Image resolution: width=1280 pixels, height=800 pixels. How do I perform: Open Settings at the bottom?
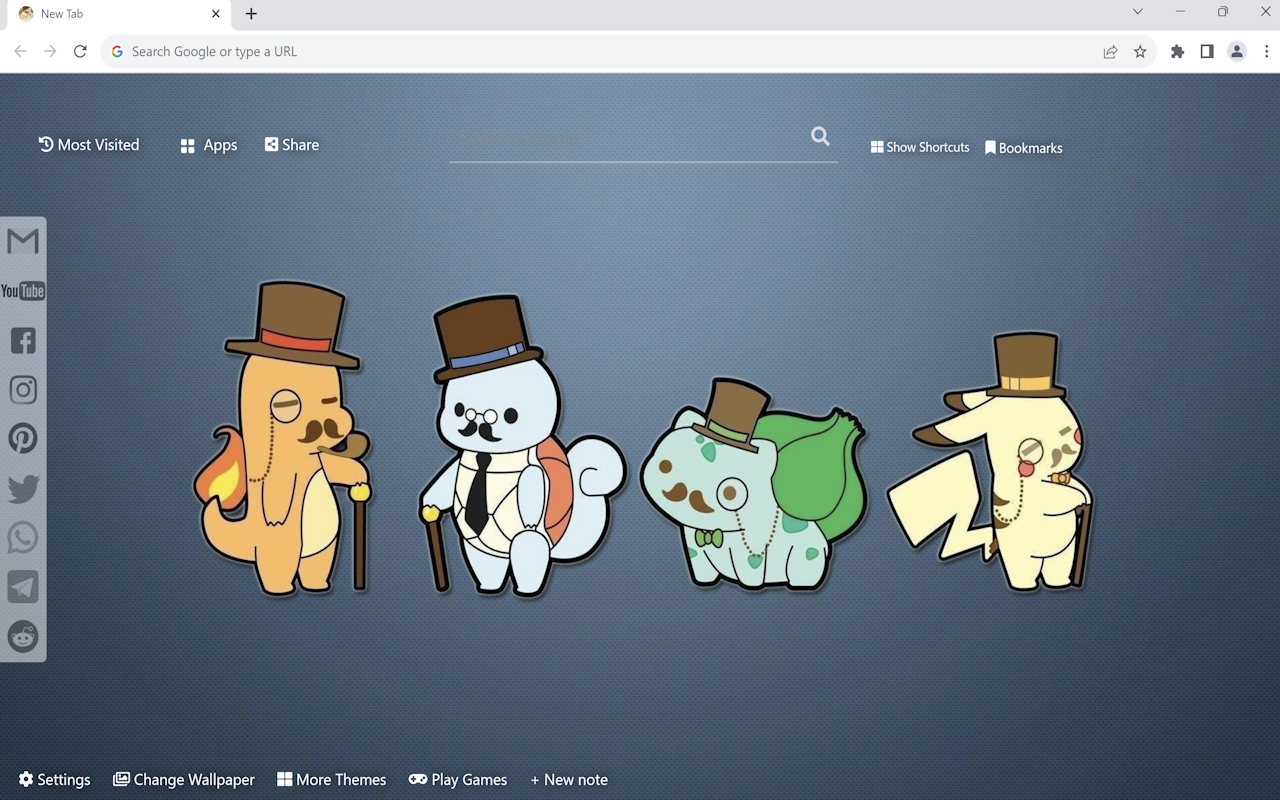(x=55, y=780)
